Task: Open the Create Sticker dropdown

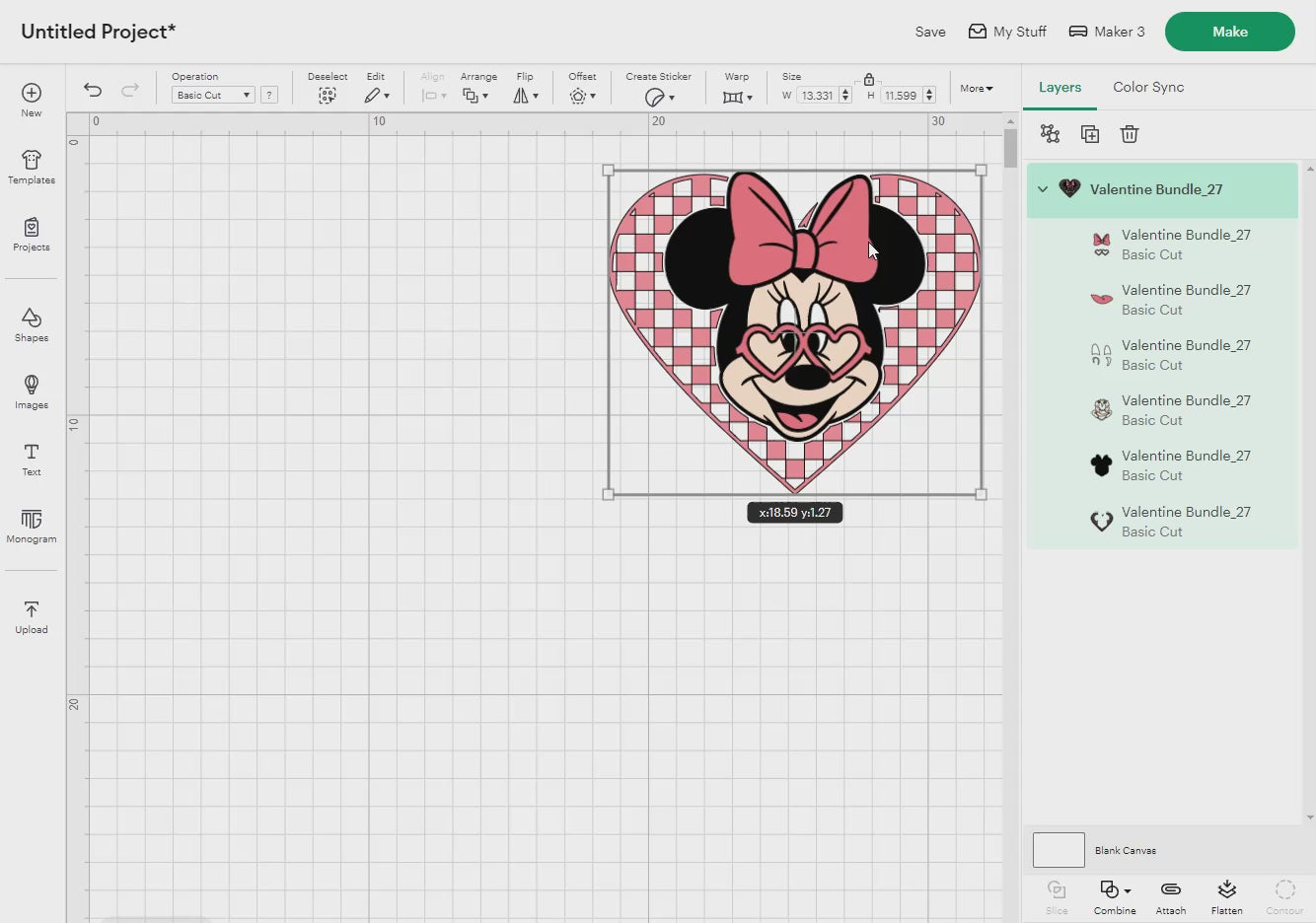Action: pos(659,97)
